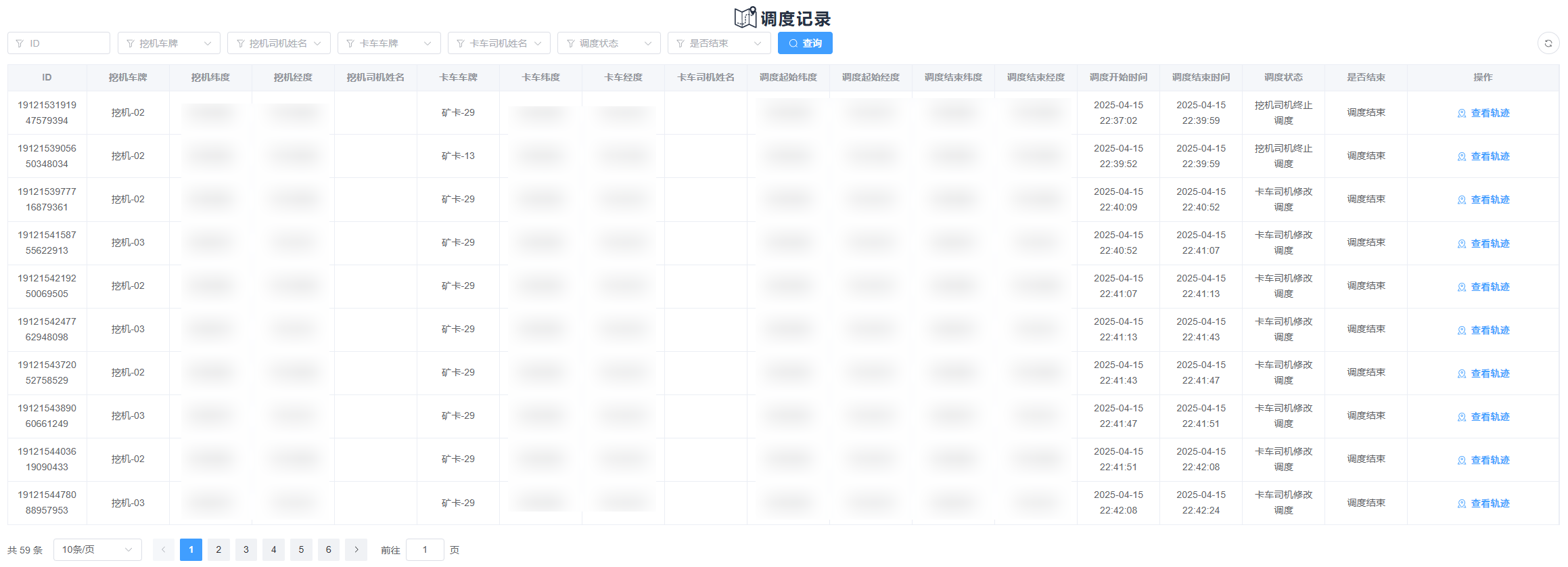Click the refresh icon at top right

point(1548,43)
